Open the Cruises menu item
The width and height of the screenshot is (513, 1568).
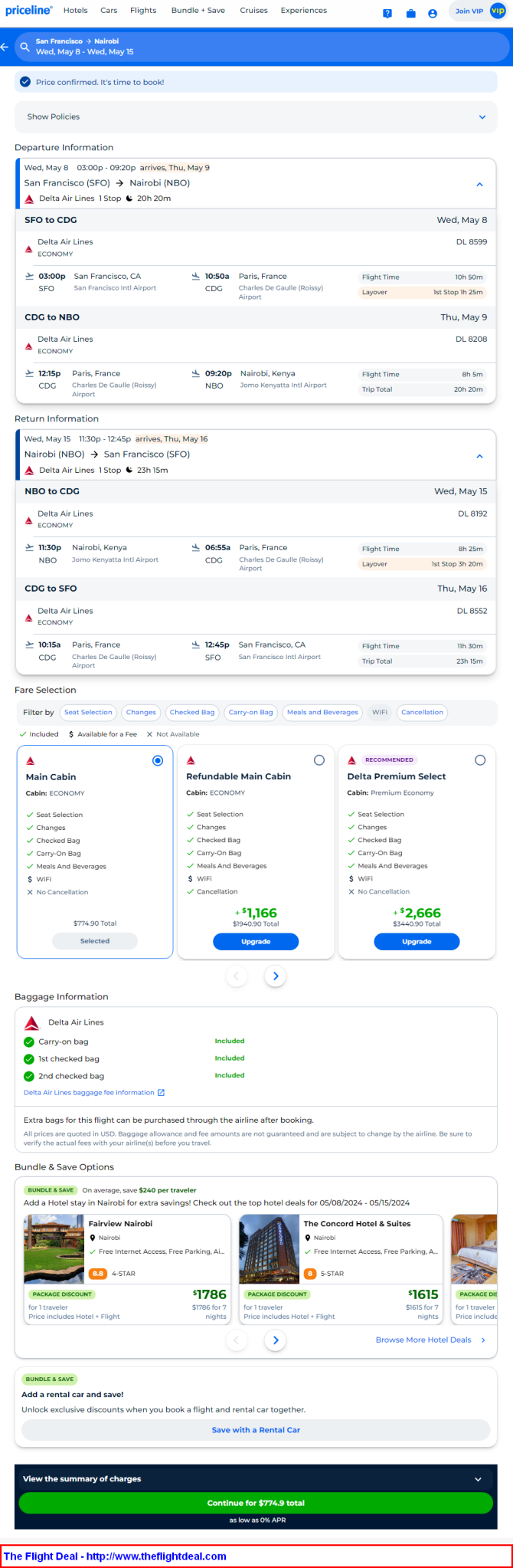click(x=253, y=11)
